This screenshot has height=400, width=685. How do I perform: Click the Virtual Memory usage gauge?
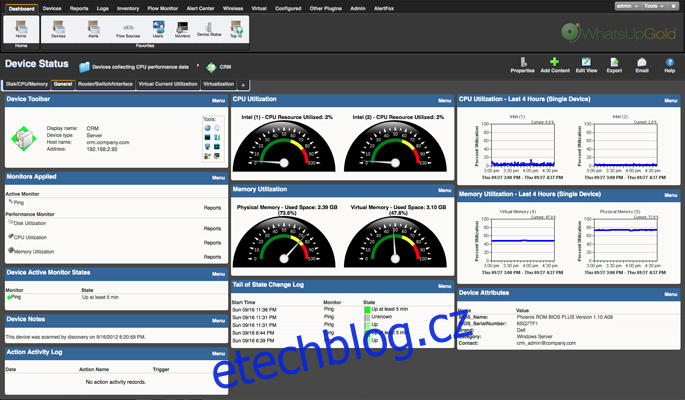(395, 241)
